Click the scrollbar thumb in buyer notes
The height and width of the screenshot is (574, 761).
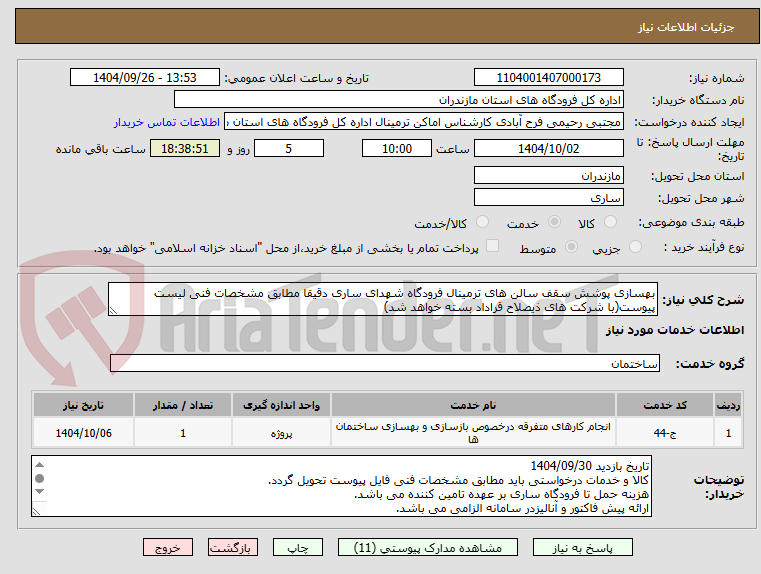(x=40, y=478)
